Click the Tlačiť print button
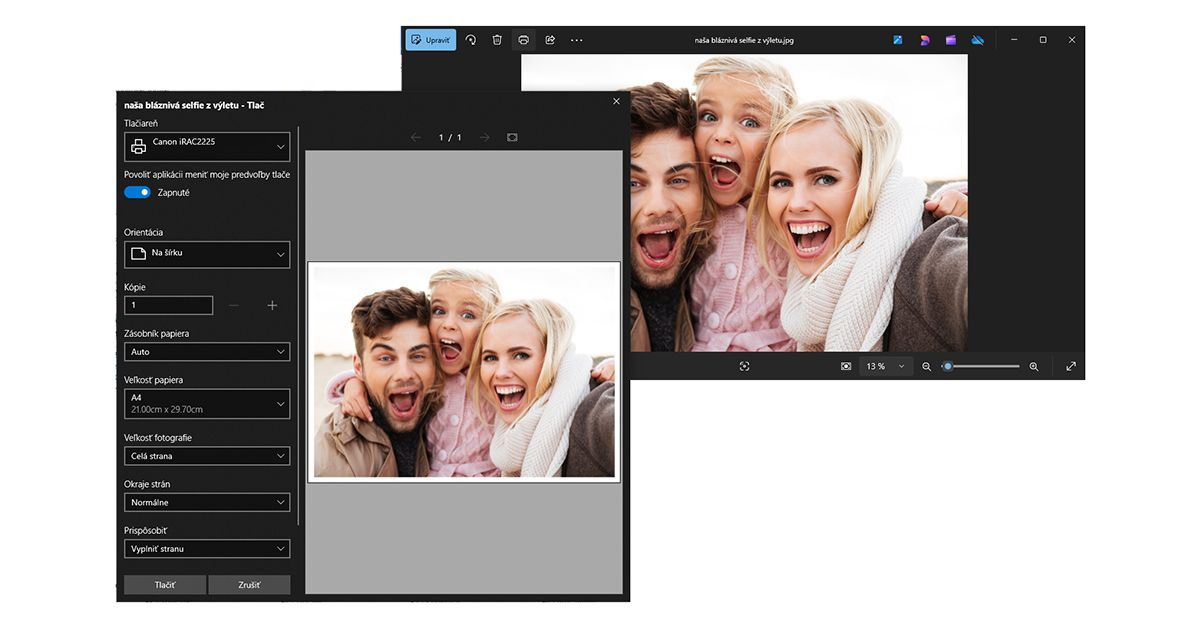1200x630 pixels. pos(165,585)
